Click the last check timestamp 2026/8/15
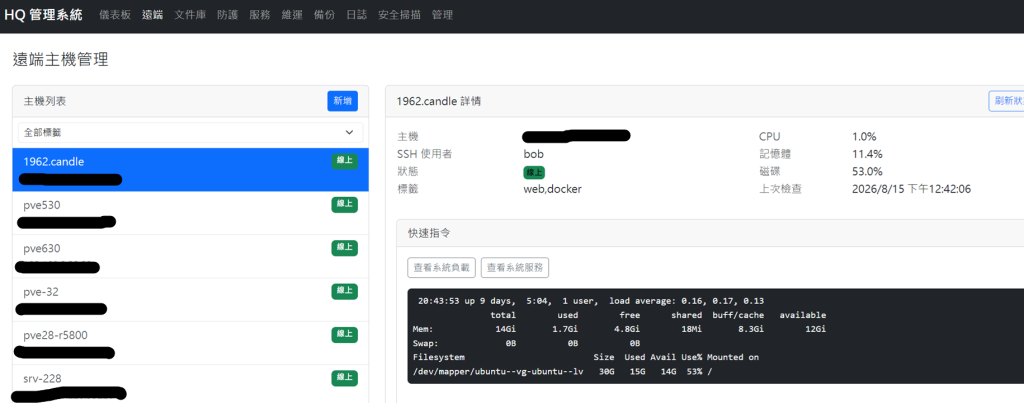1024x403 pixels. pyautogui.click(x=912, y=189)
